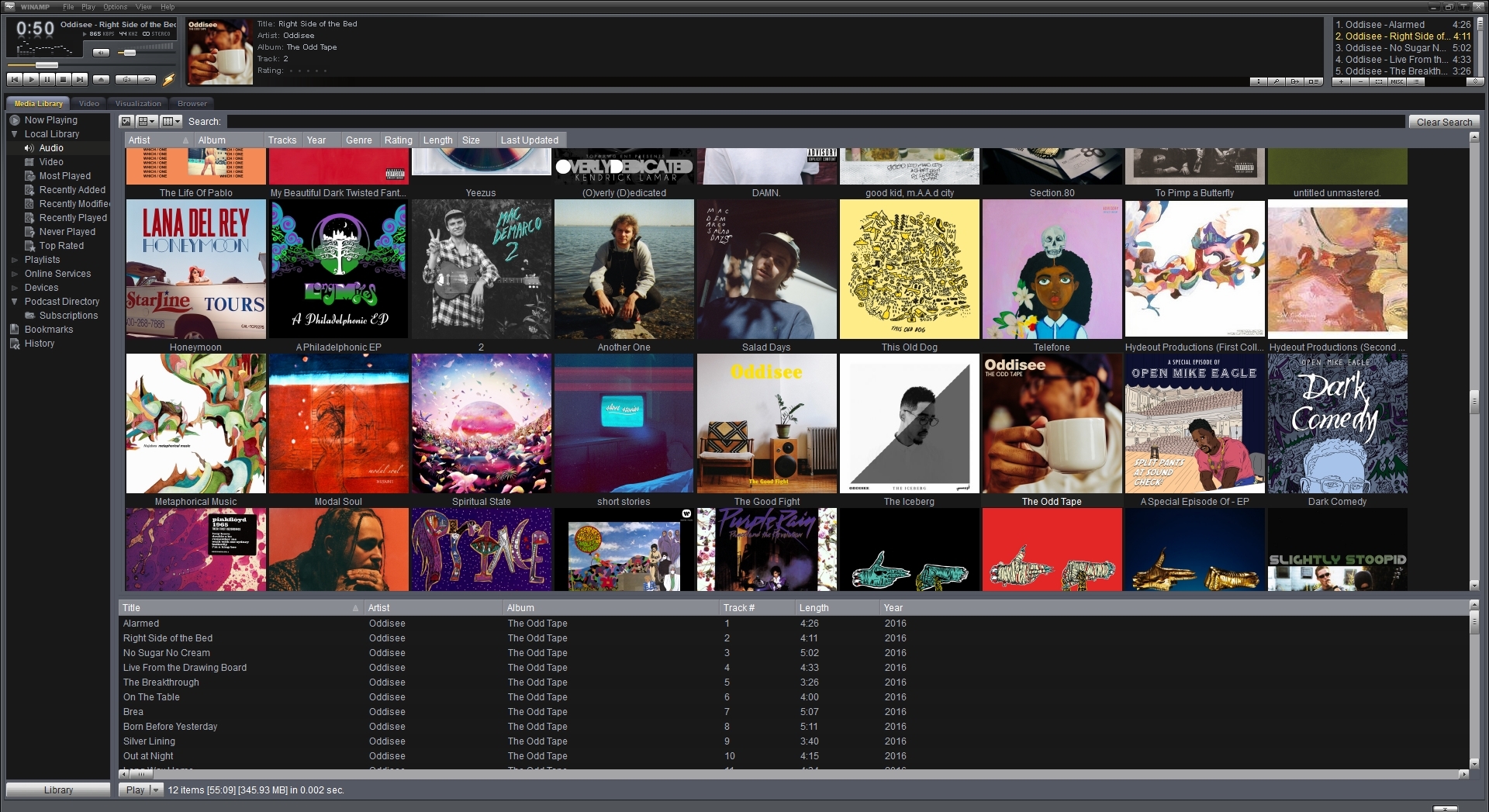Click the send-to arrow button in info panel
The image size is (1489, 812).
[1295, 81]
